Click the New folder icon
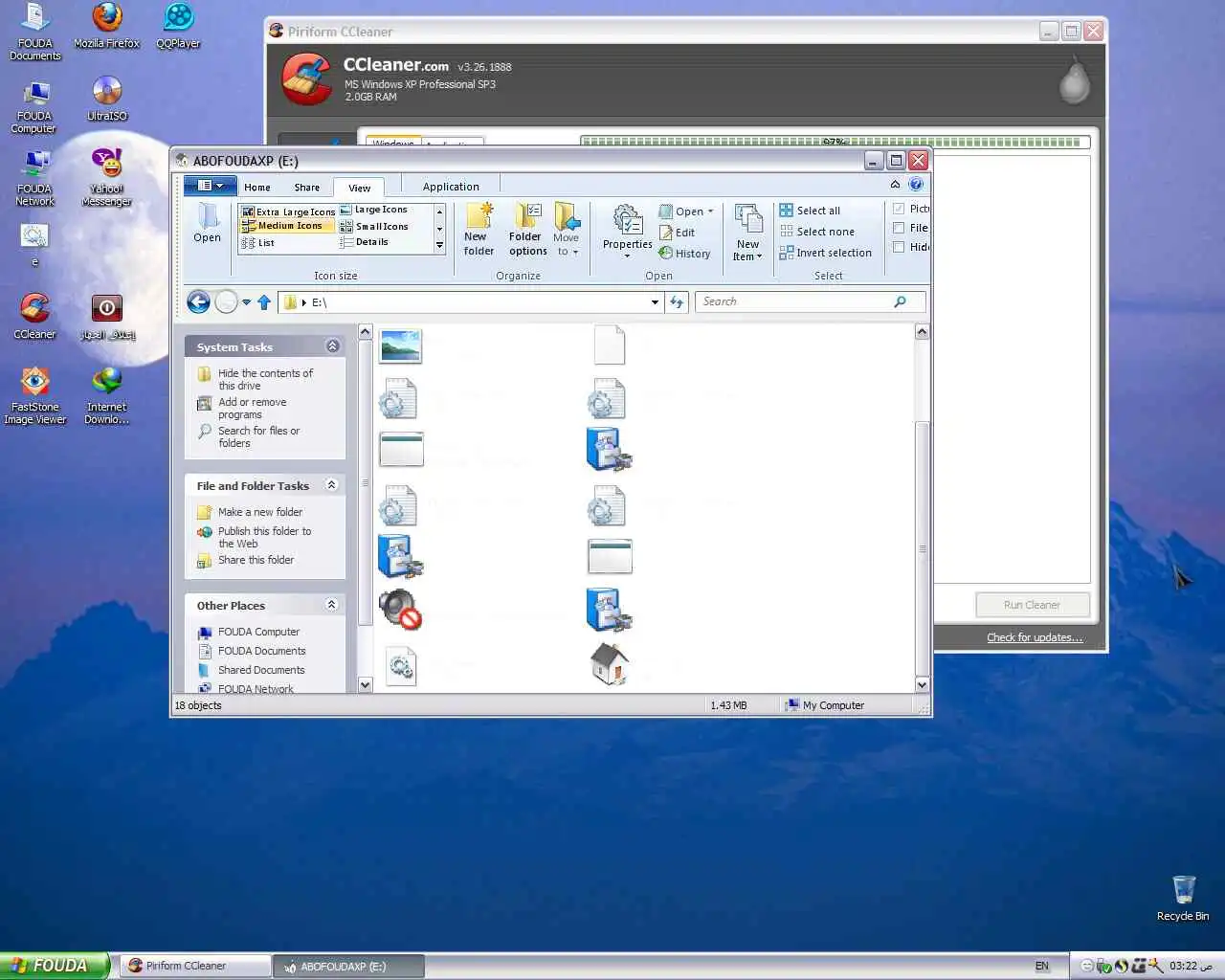This screenshot has width=1225, height=980. (x=479, y=229)
